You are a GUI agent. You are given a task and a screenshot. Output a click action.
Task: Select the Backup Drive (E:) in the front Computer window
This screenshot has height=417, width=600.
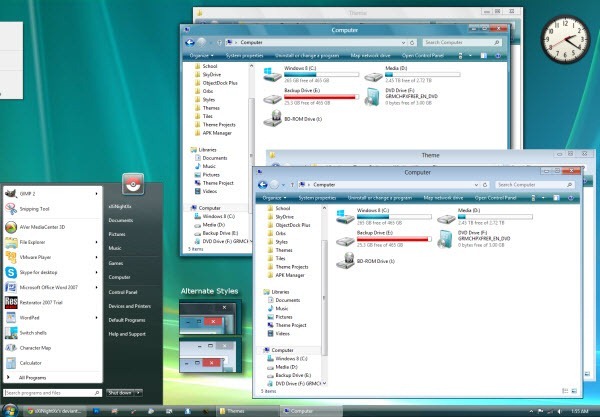click(x=384, y=239)
